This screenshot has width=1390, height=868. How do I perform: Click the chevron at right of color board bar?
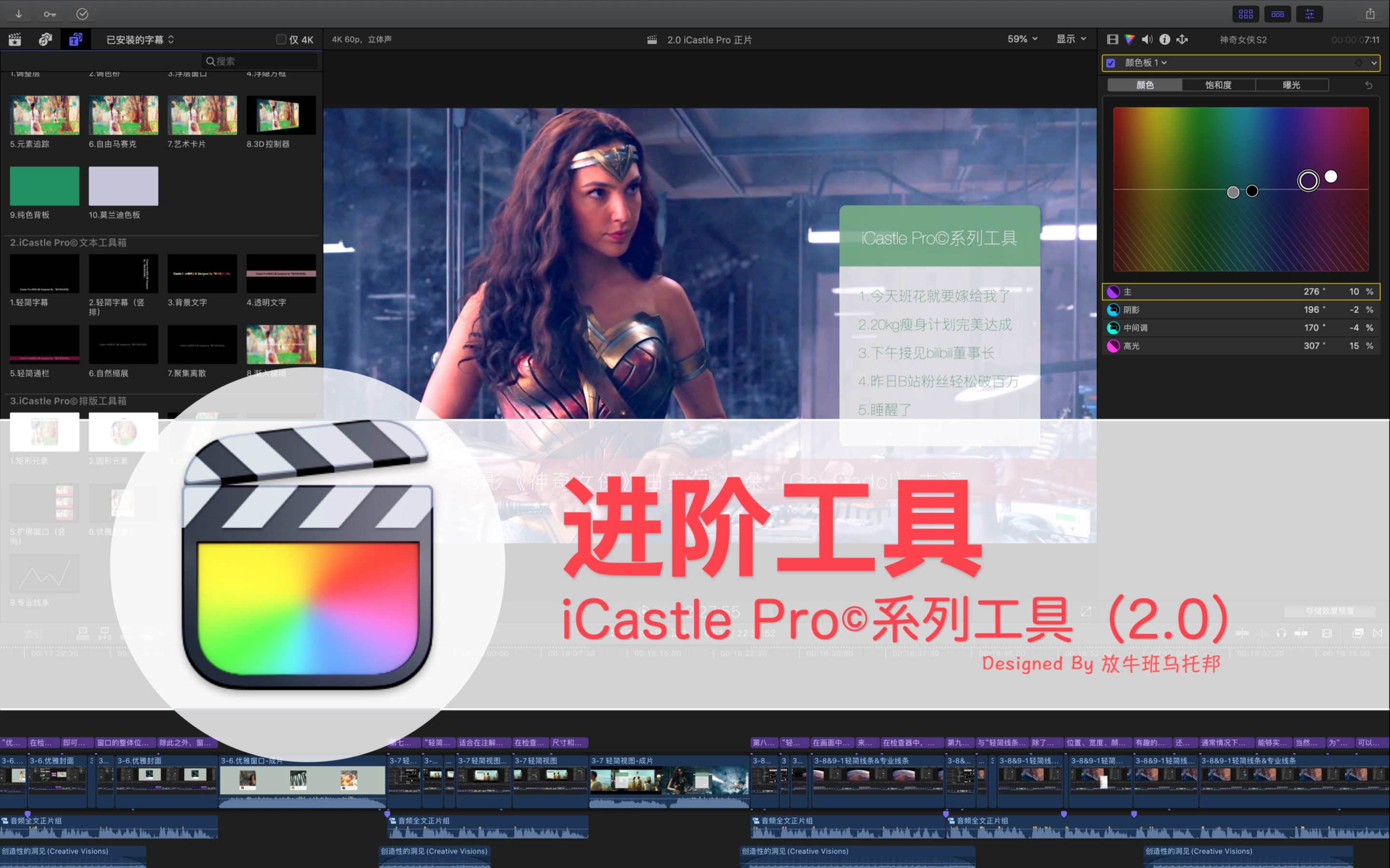coord(1374,63)
